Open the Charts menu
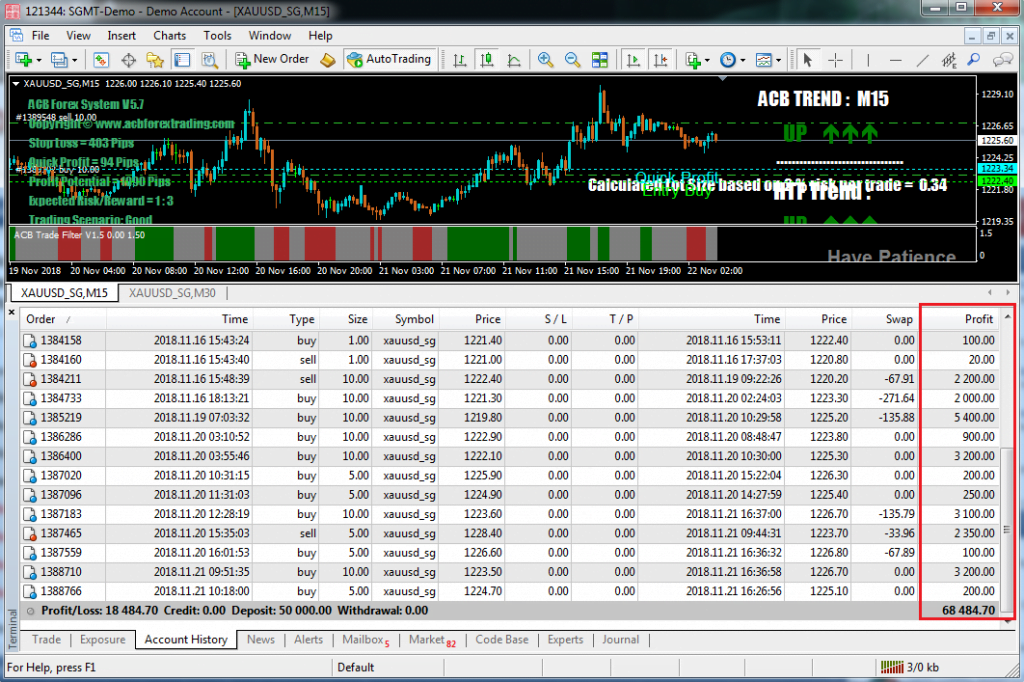The image size is (1024, 682). 170,35
